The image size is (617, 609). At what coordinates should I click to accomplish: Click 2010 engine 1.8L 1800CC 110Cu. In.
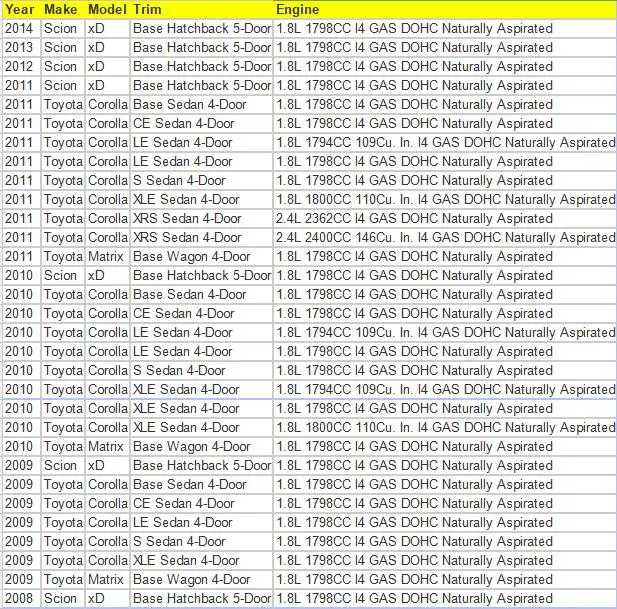[445, 427]
